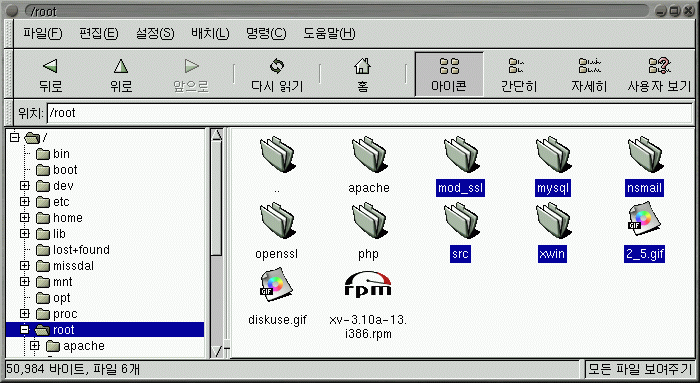Go to the home directory with 홈
This screenshot has height=383, width=700.
(362, 75)
